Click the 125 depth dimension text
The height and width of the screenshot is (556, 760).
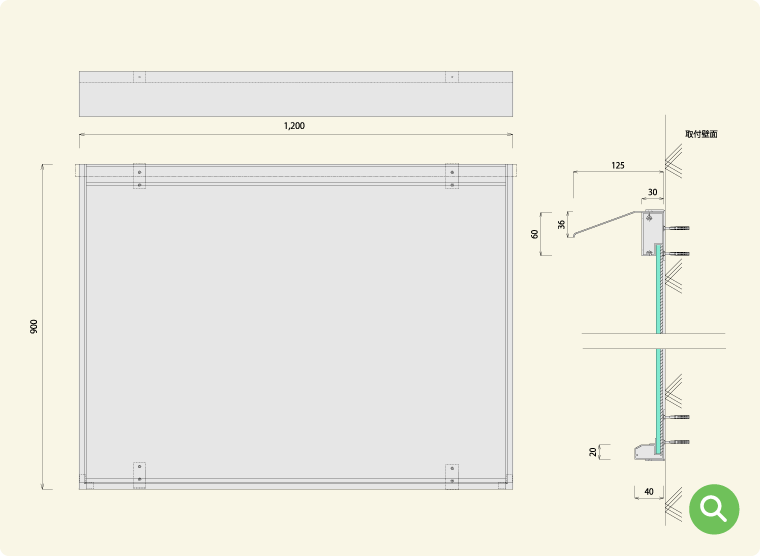[618, 166]
